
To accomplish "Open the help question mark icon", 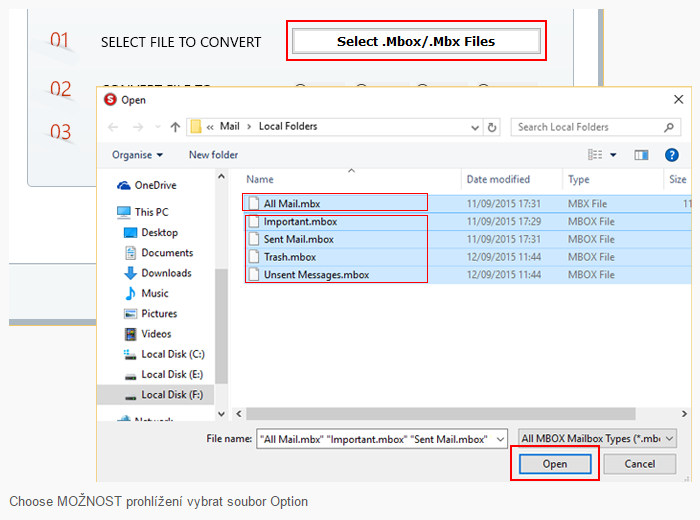I will (x=672, y=155).
